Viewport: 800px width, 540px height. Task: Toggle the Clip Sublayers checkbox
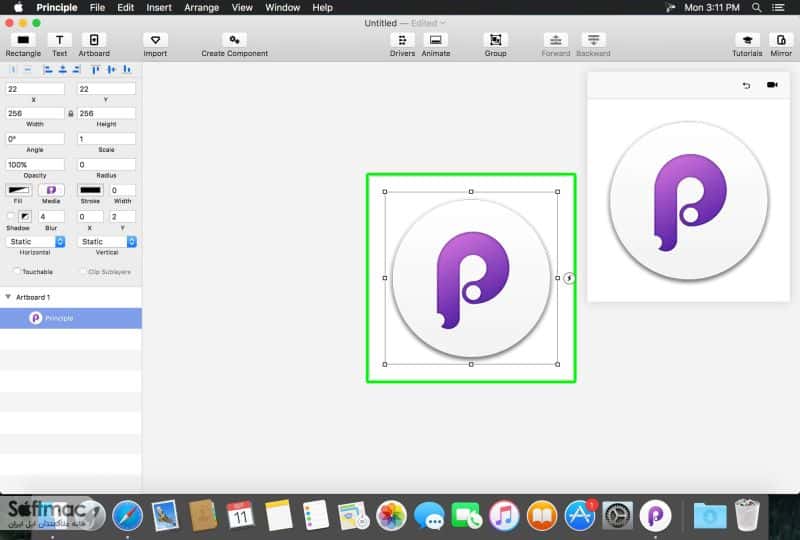[x=83, y=272]
